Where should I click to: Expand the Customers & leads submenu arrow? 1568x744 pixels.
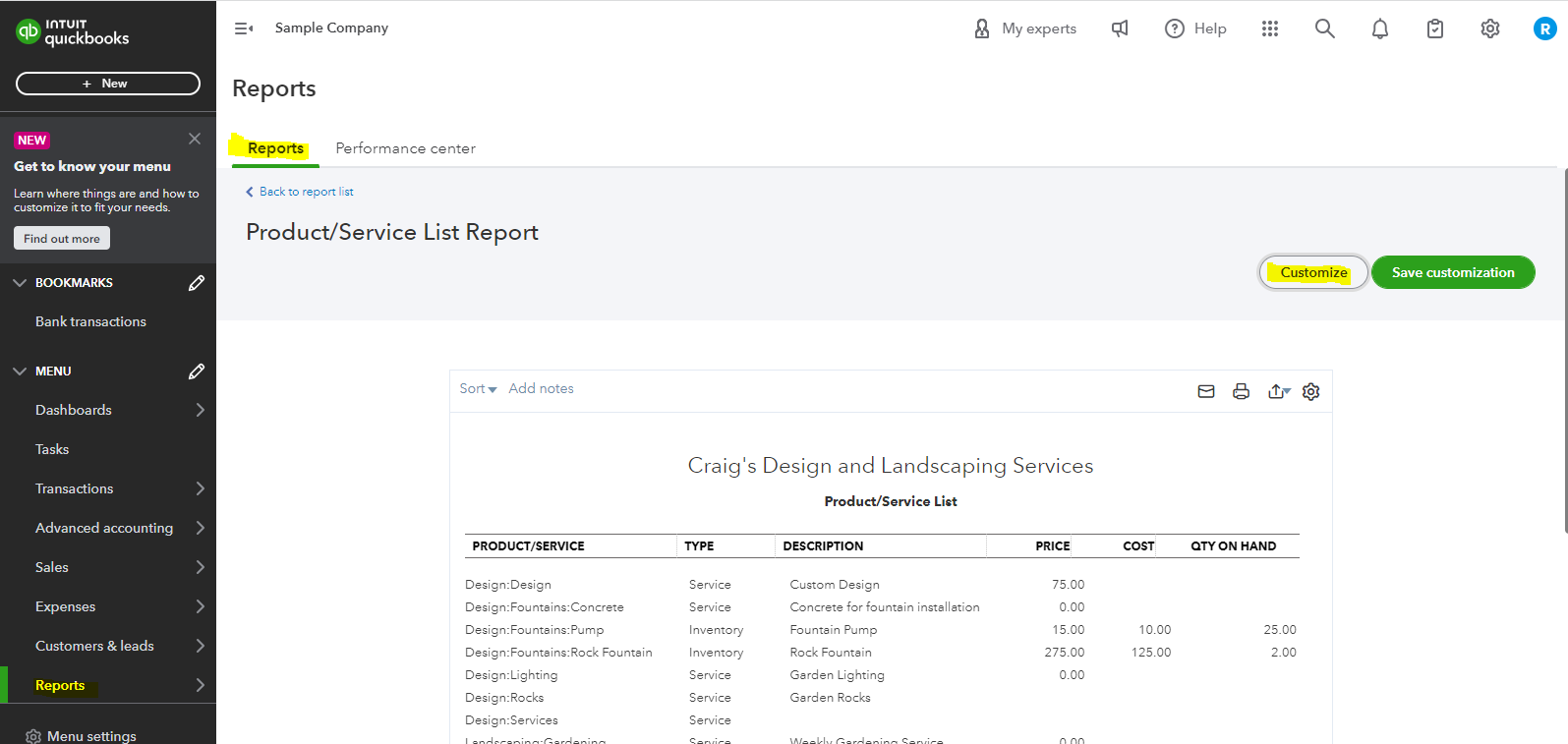(x=201, y=646)
